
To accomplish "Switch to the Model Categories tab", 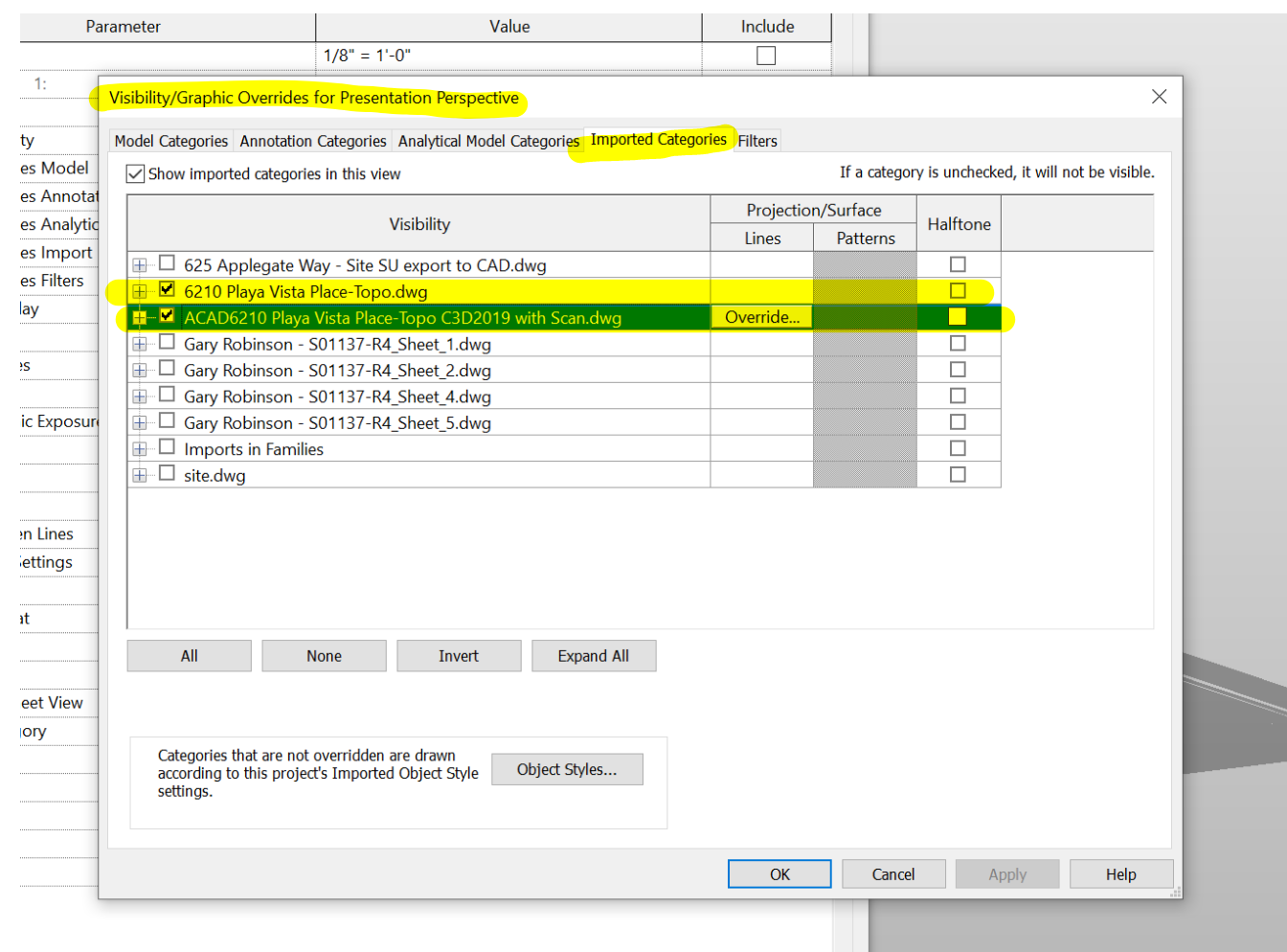I will (170, 140).
